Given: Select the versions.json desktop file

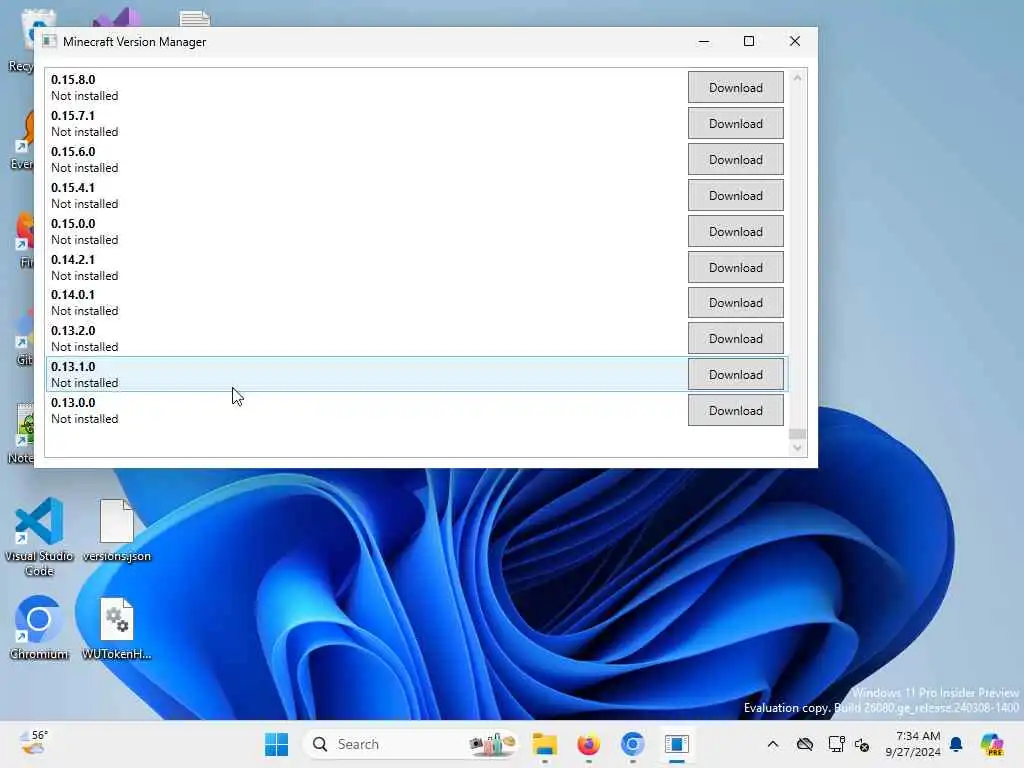Looking at the screenshot, I should 117,530.
